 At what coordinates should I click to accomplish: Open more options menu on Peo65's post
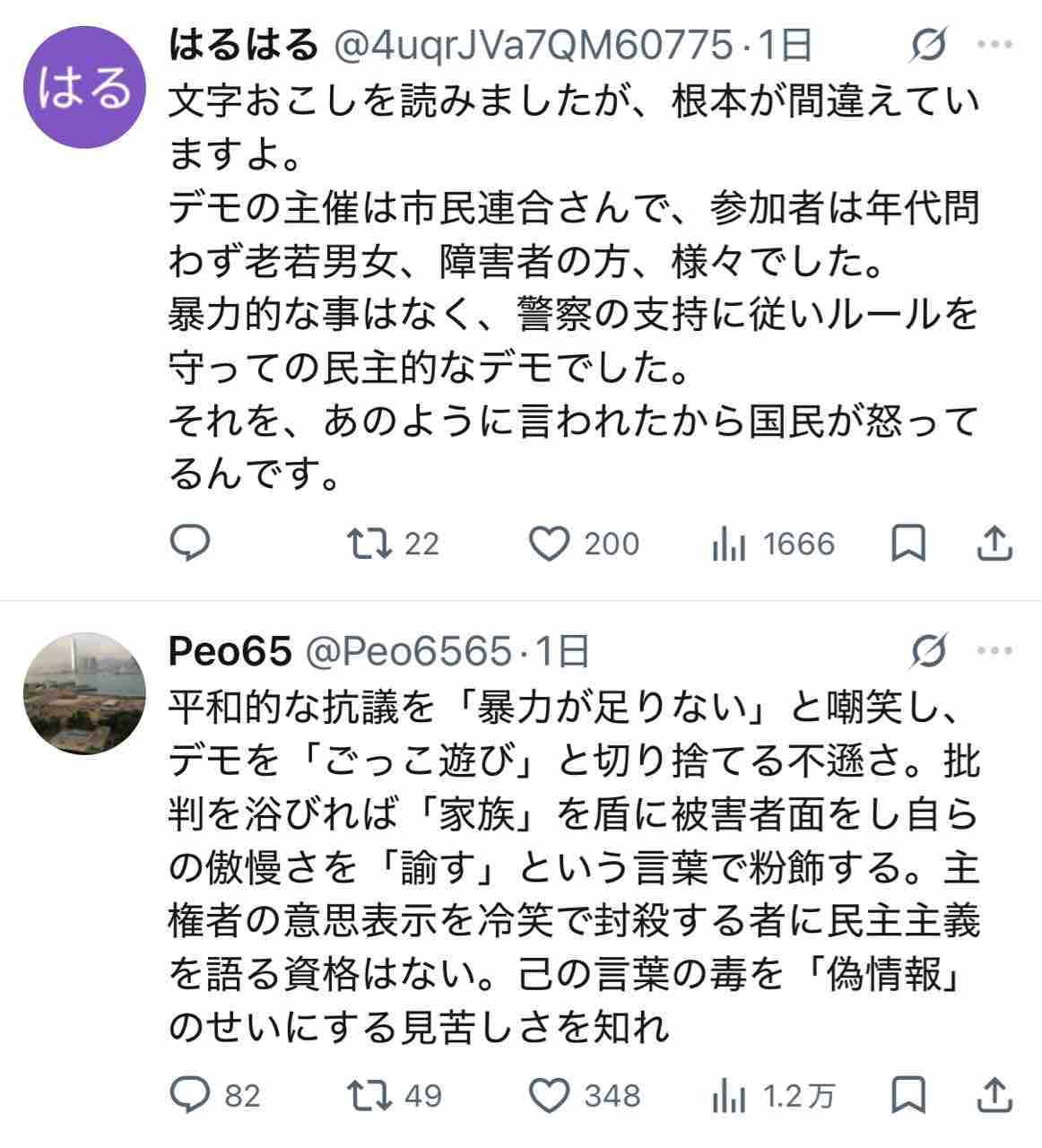point(994,652)
